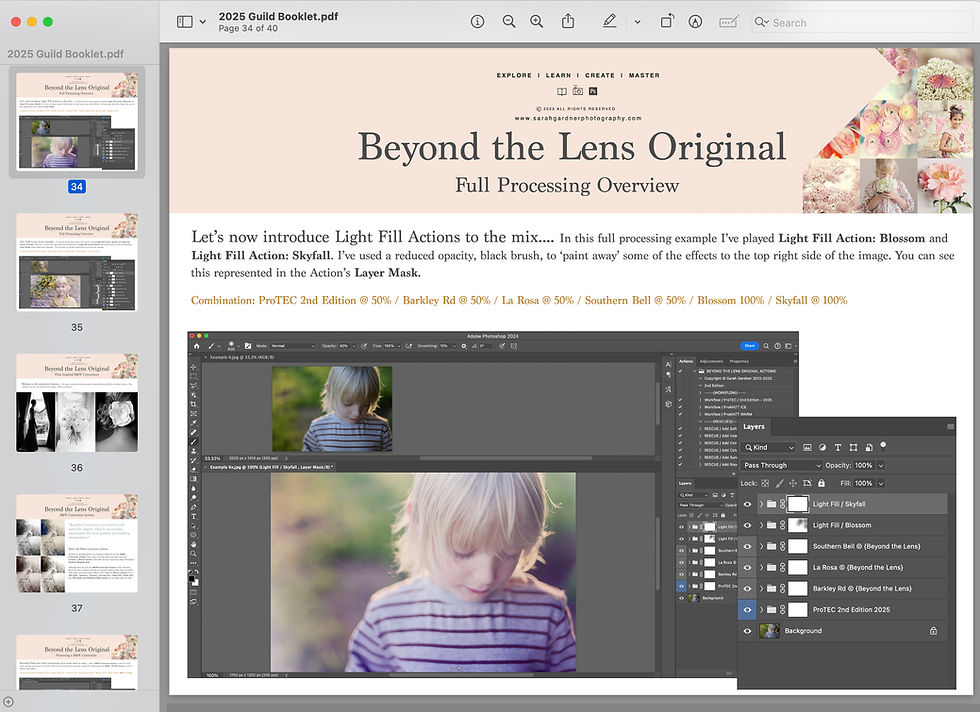This screenshot has width=980, height=712.
Task: Open the sidebar view options chevron
Action: (x=202, y=22)
